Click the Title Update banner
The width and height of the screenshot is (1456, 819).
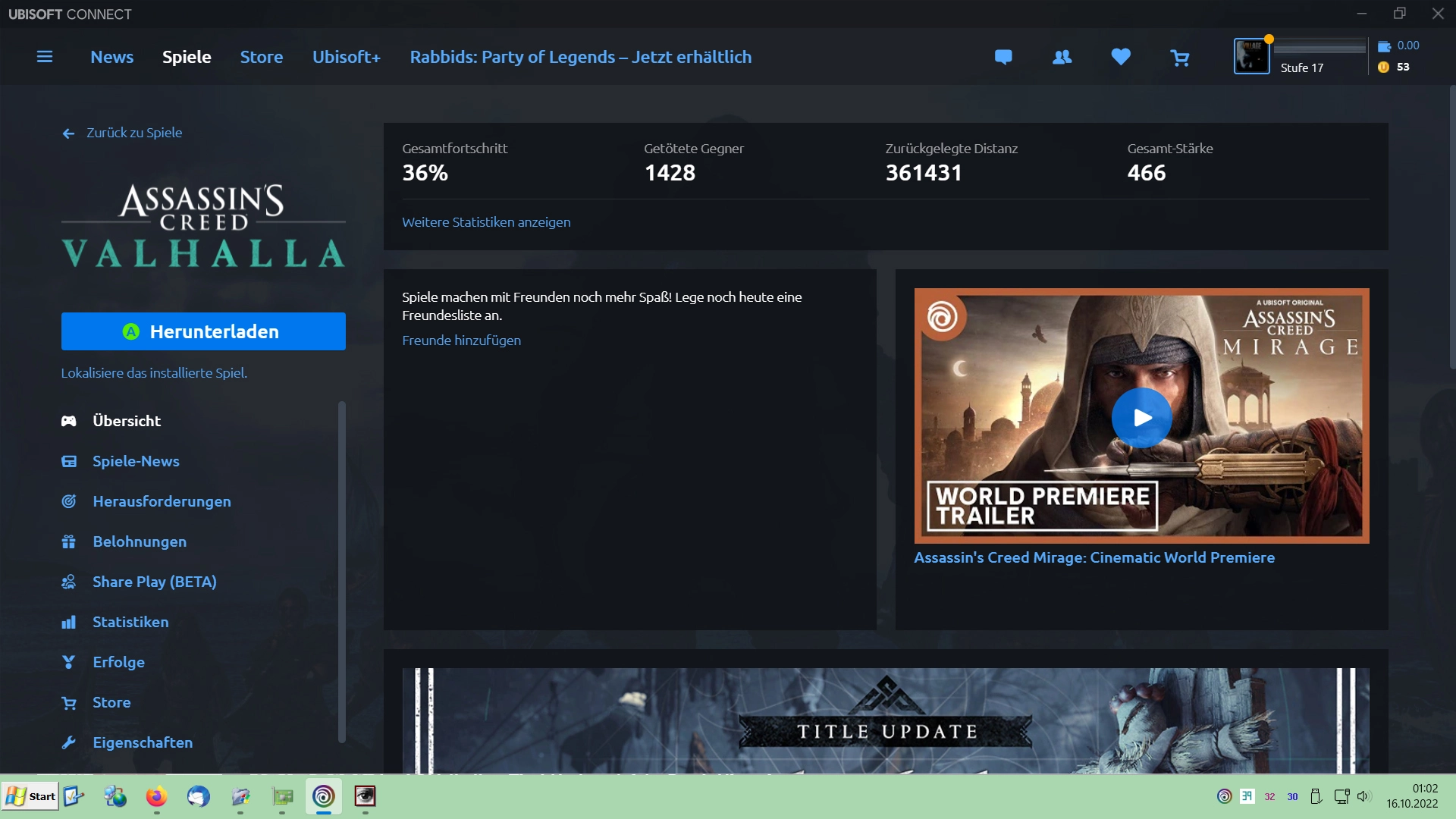886,720
